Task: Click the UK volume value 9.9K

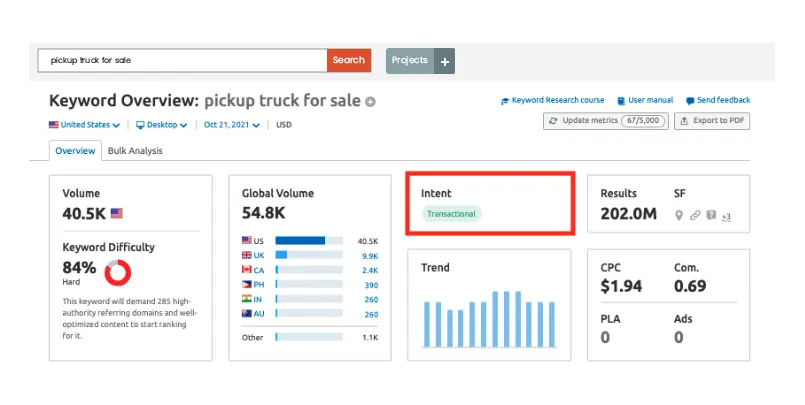Action: [x=370, y=256]
